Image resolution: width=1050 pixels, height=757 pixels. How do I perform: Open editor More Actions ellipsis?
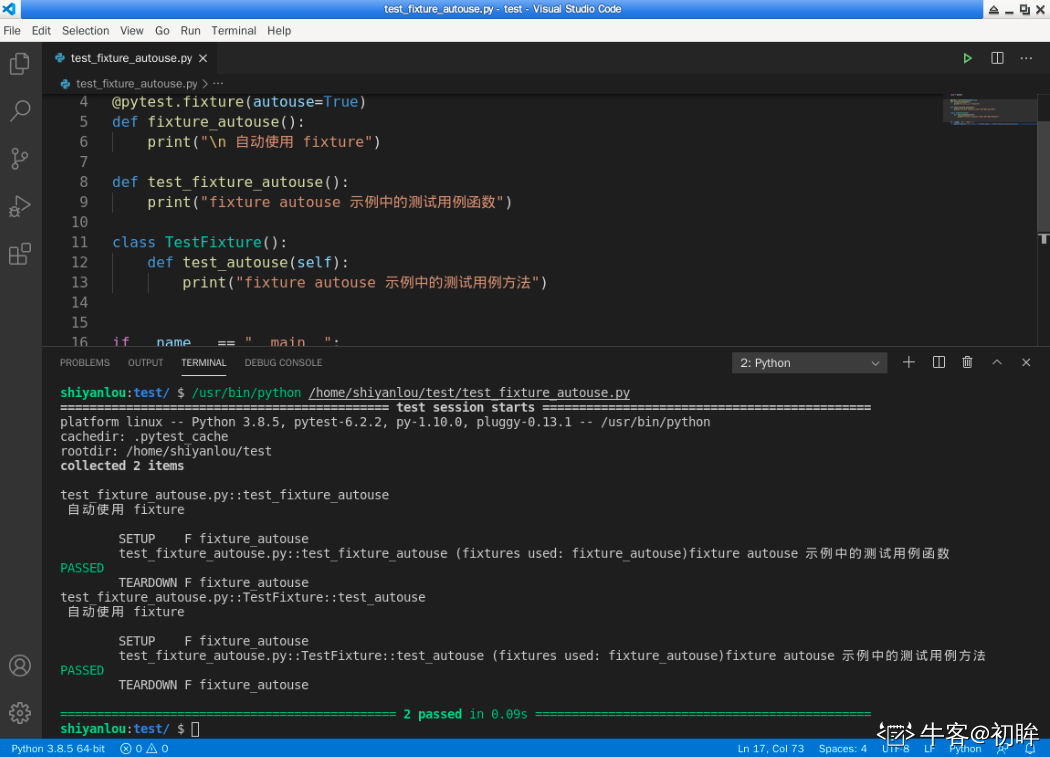tap(1026, 58)
